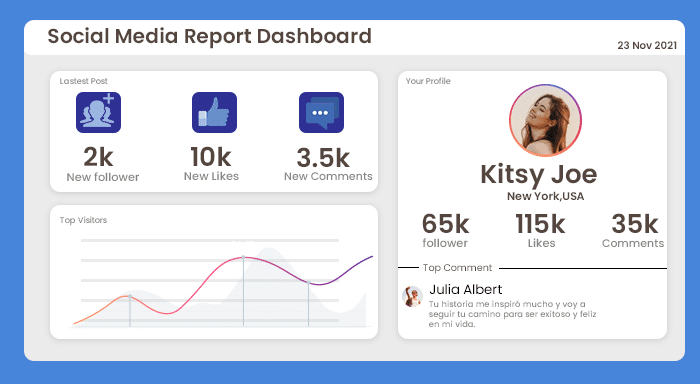700x384 pixels.
Task: Click Julia Albert's Spanish comment text
Action: click(x=512, y=314)
